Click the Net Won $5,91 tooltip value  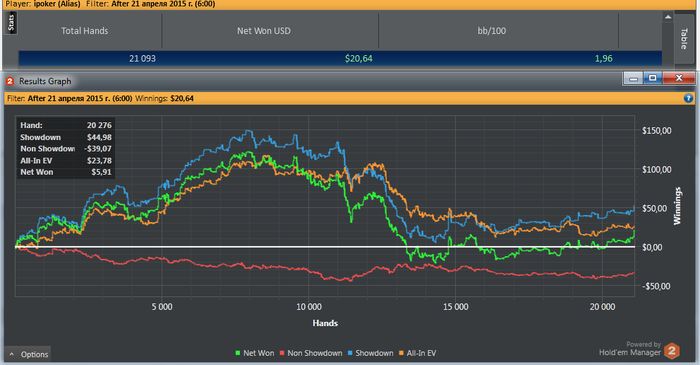coord(101,172)
